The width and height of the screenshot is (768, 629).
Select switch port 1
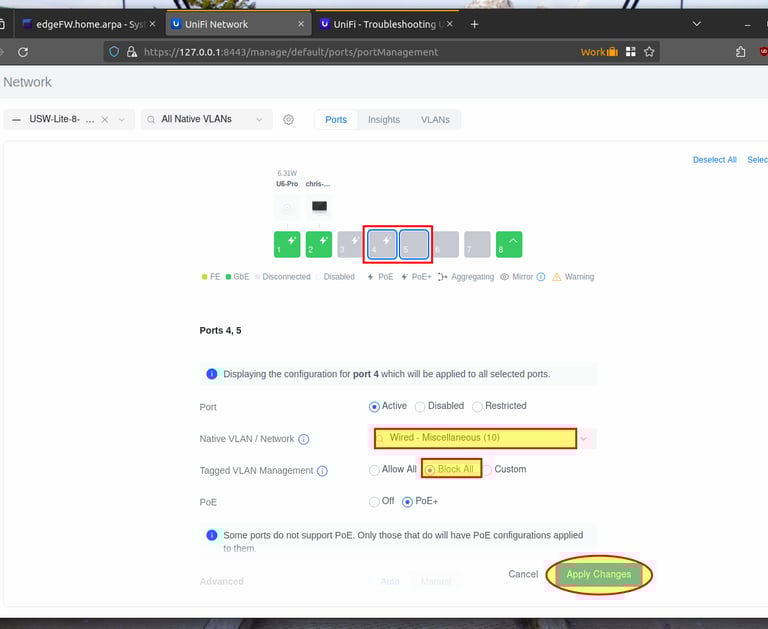(x=287, y=244)
